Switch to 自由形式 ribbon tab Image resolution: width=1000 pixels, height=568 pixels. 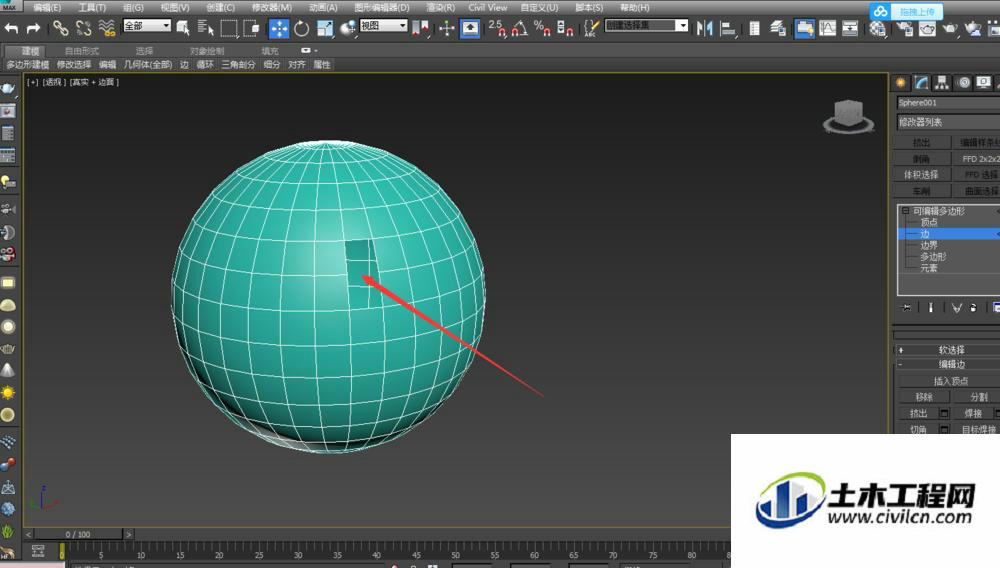coord(82,50)
